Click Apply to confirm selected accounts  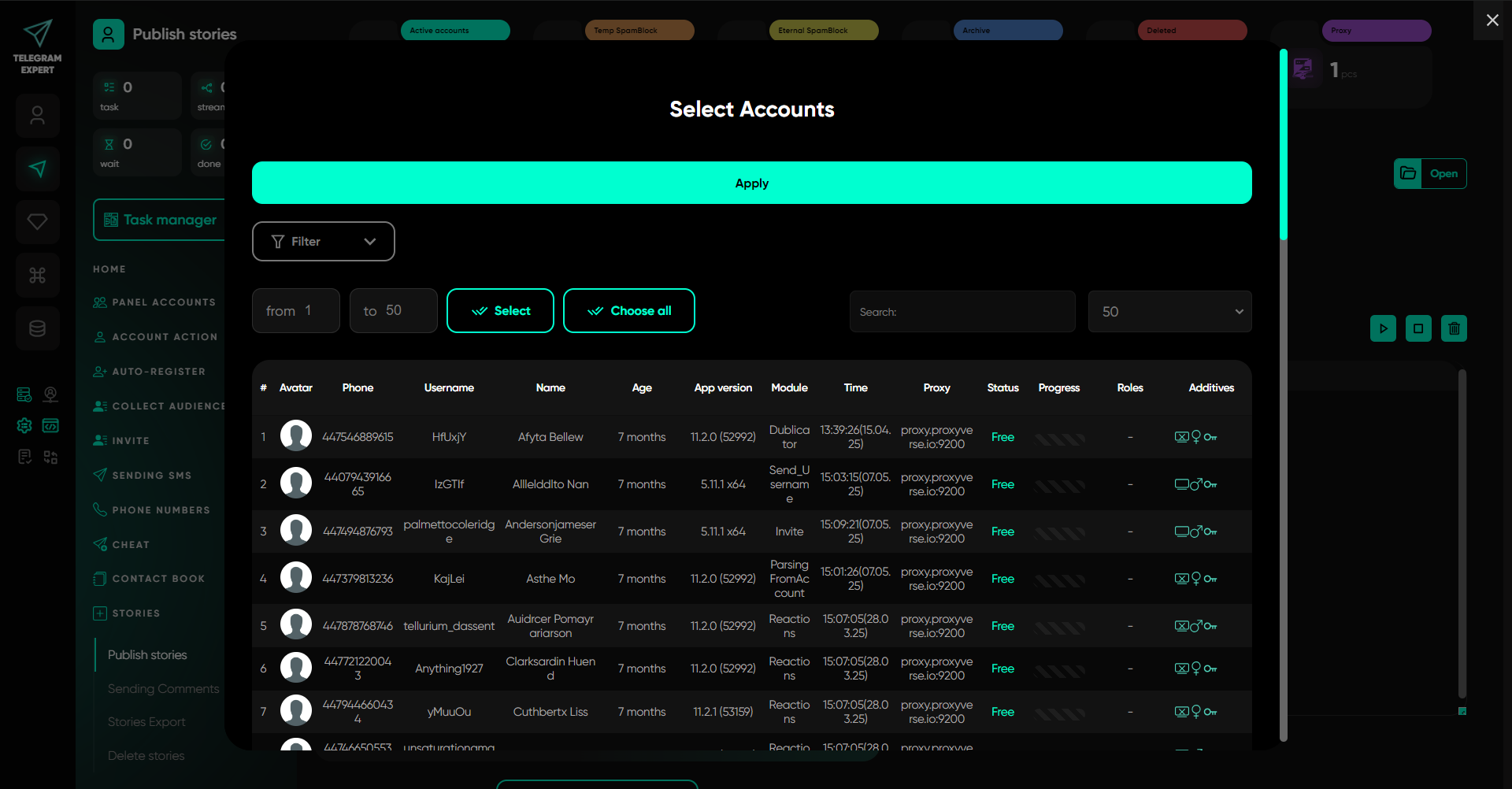(751, 183)
